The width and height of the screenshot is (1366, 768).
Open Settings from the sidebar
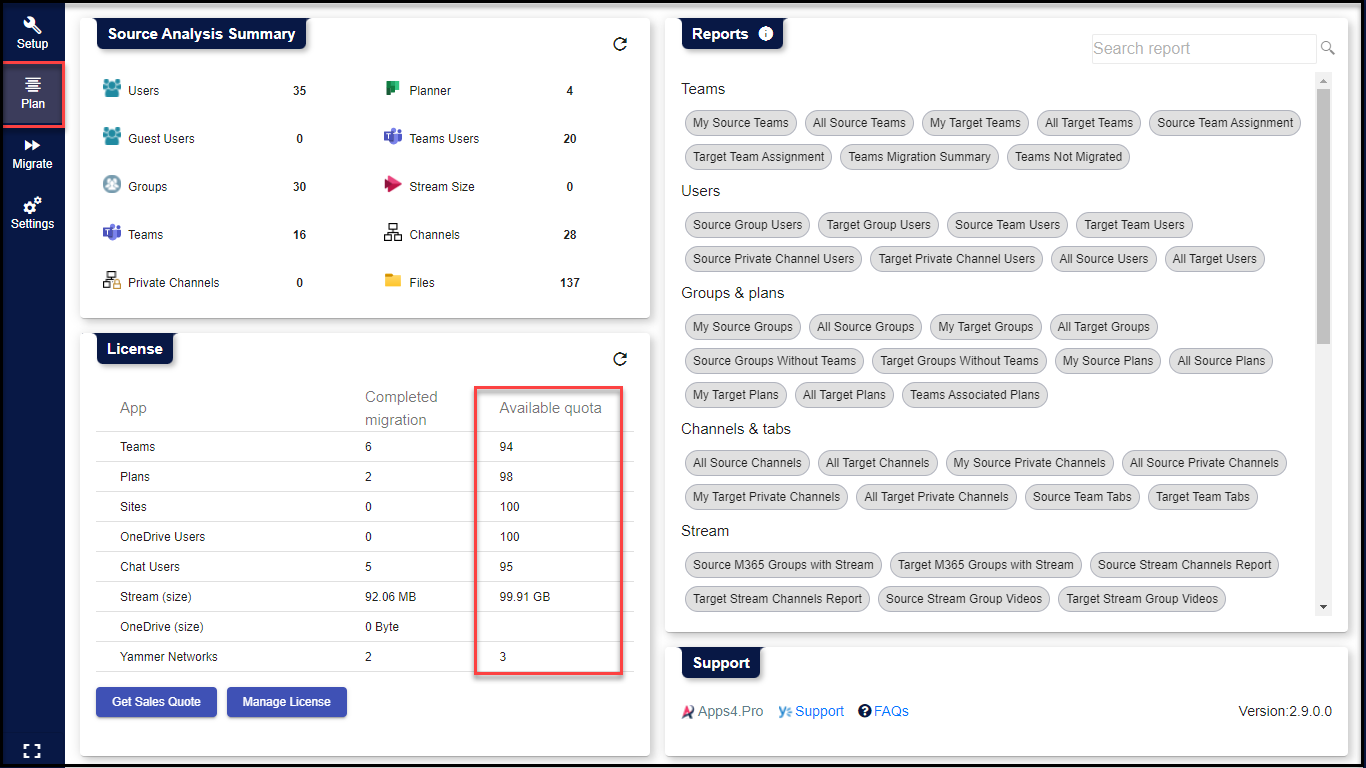[32, 213]
